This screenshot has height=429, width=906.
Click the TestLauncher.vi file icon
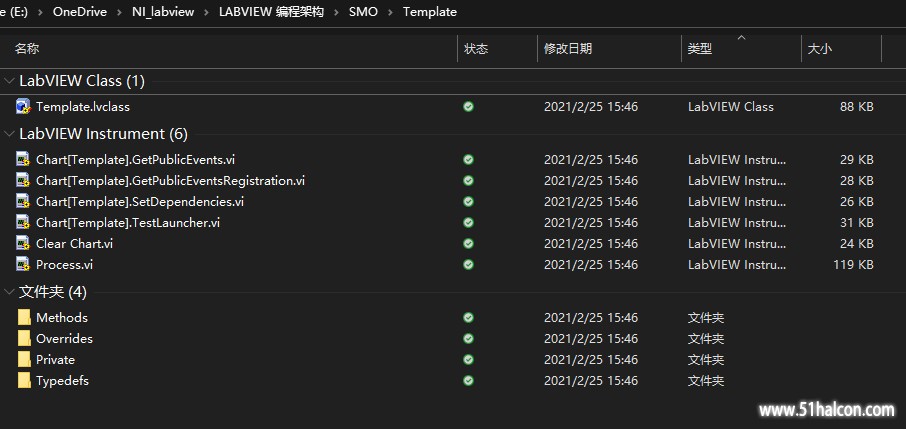pos(23,222)
